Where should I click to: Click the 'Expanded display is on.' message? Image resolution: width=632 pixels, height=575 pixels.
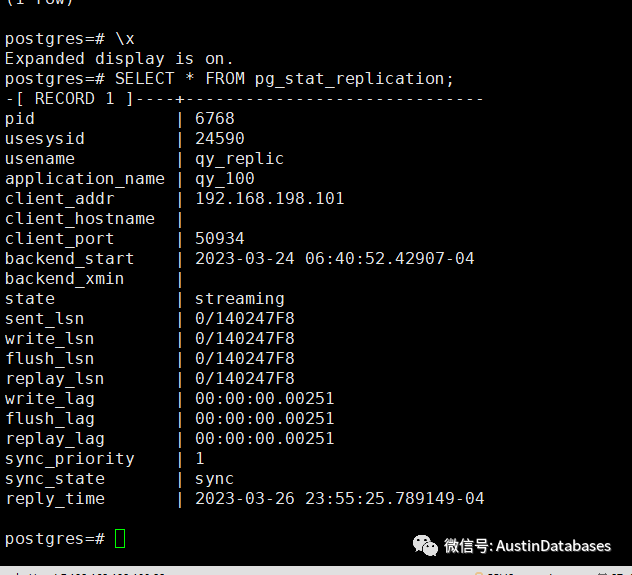pyautogui.click(x=119, y=58)
